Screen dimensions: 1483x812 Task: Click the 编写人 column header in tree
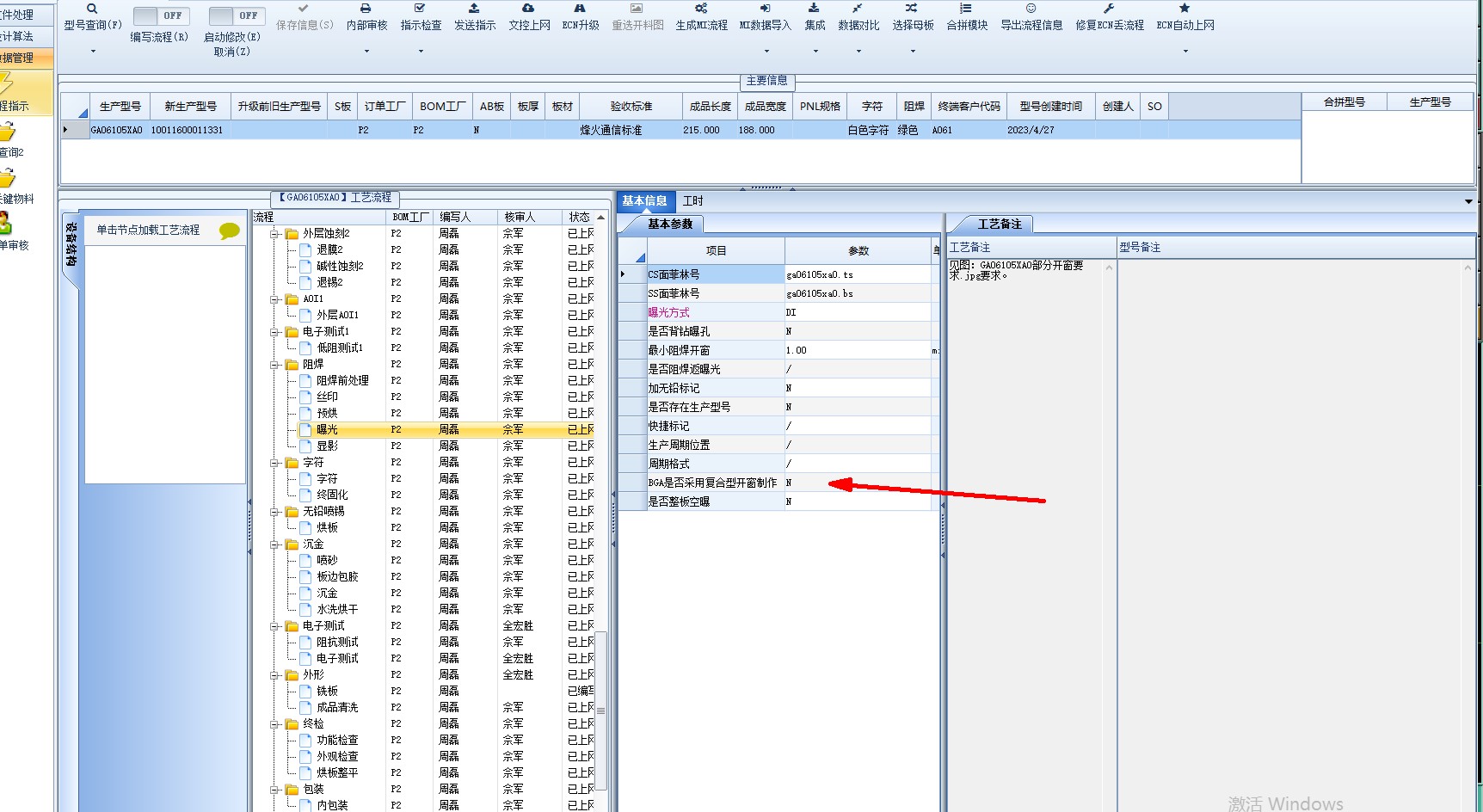[x=465, y=218]
